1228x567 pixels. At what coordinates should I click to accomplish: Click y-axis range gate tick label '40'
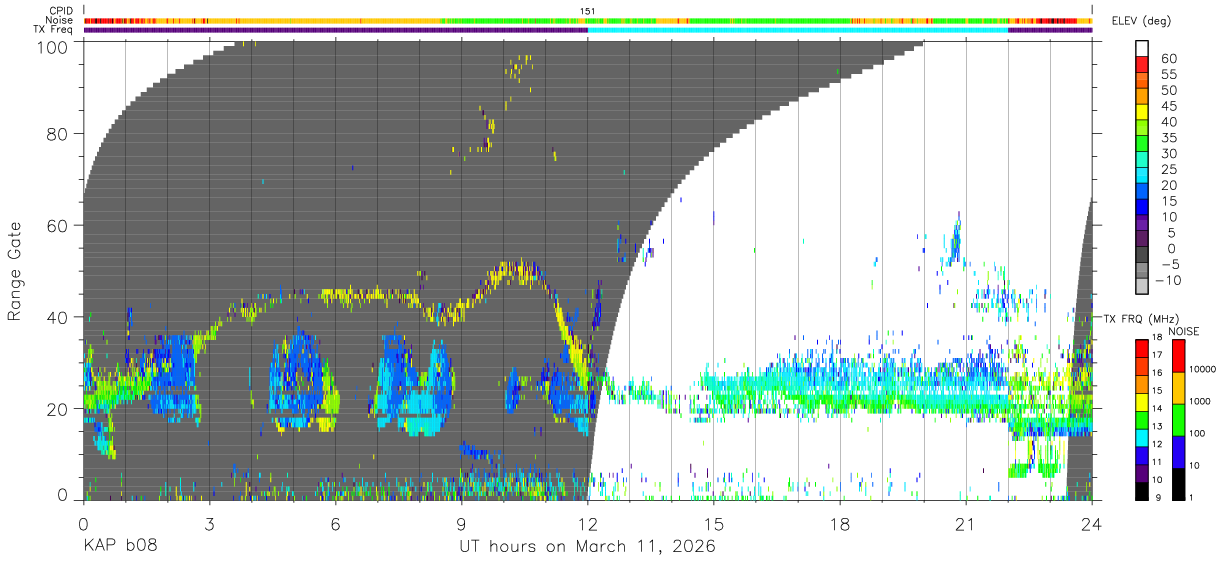(x=57, y=317)
